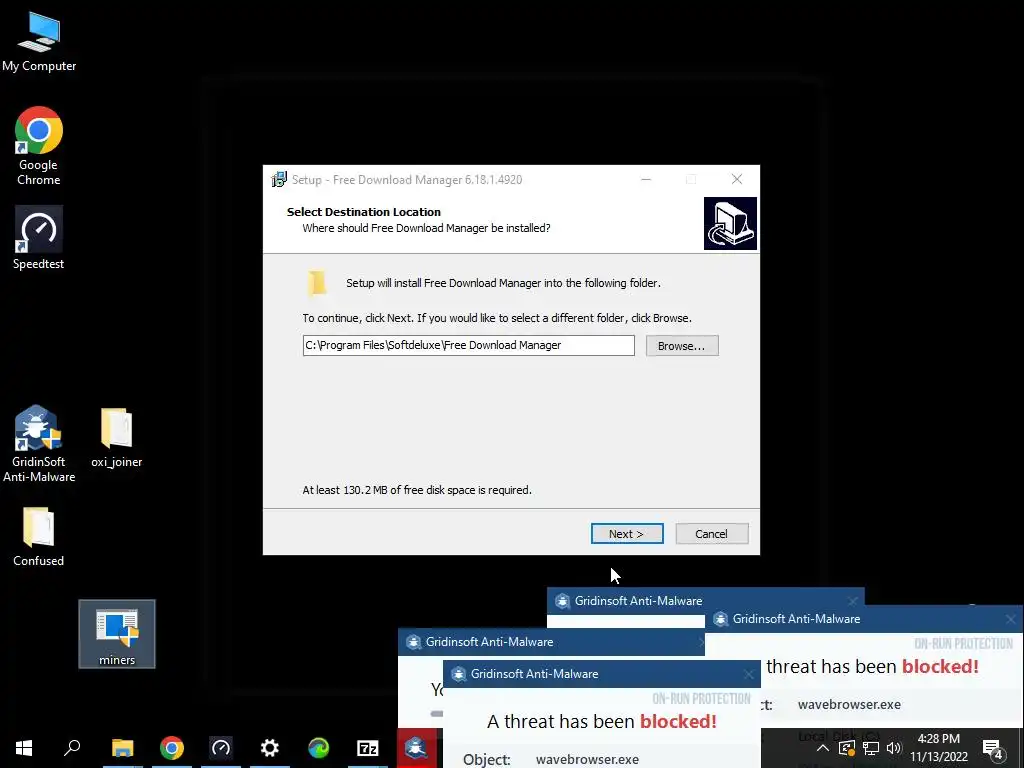Open the My Computer desktop icon
Screen dimensions: 1024x768
[x=39, y=42]
